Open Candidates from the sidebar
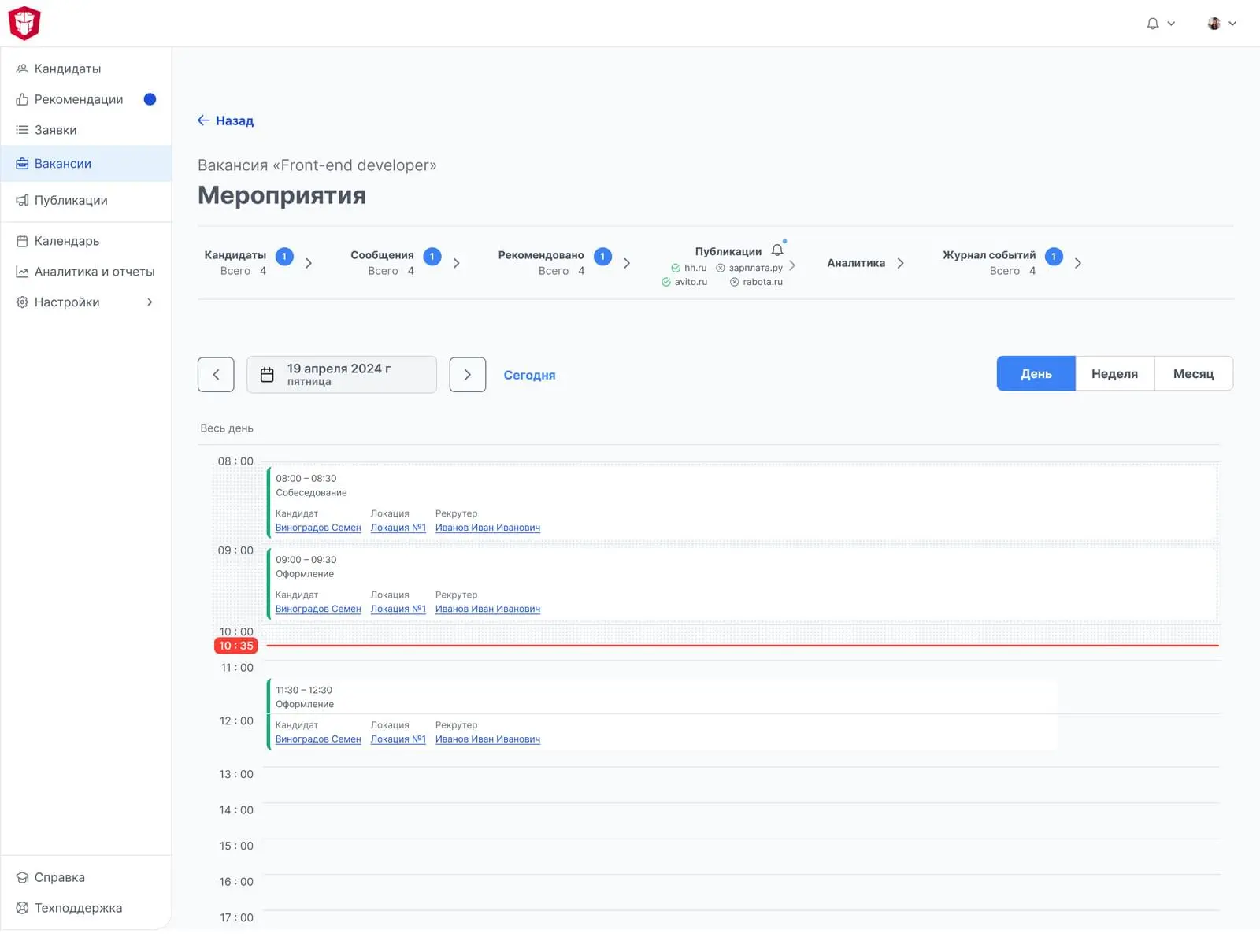The height and width of the screenshot is (952, 1260). click(x=68, y=69)
